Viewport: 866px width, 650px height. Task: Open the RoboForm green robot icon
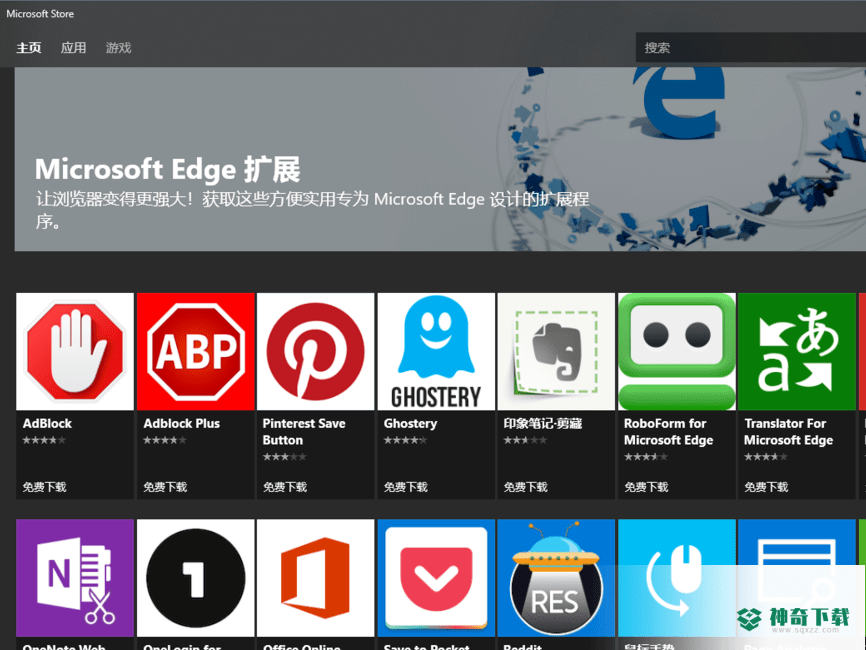tap(677, 352)
